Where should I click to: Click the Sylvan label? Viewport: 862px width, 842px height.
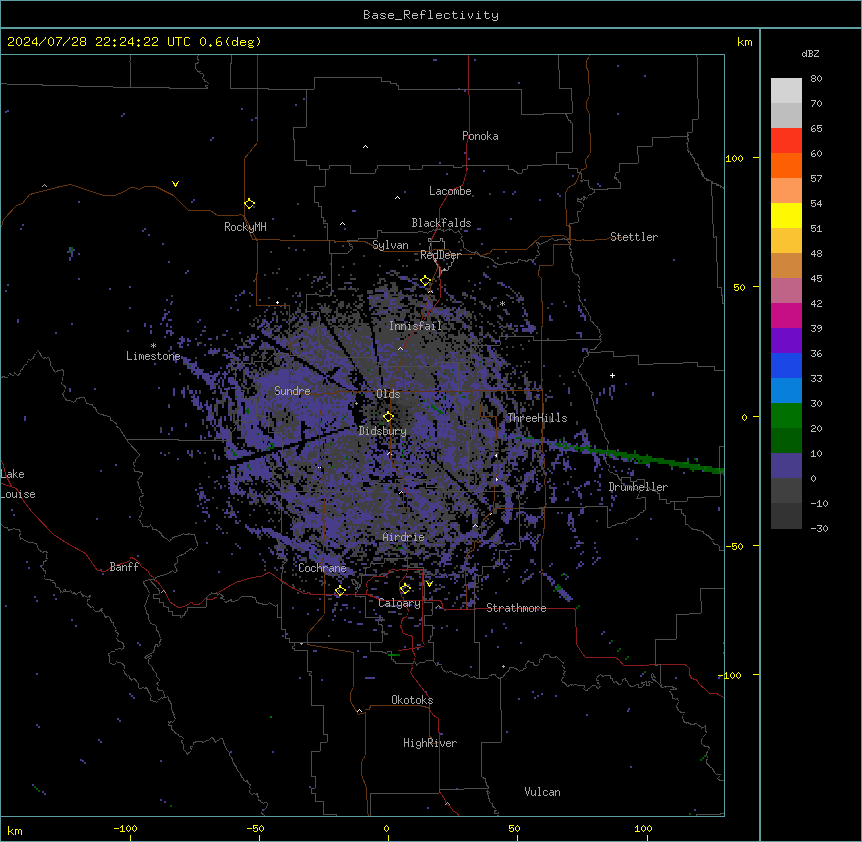390,245
